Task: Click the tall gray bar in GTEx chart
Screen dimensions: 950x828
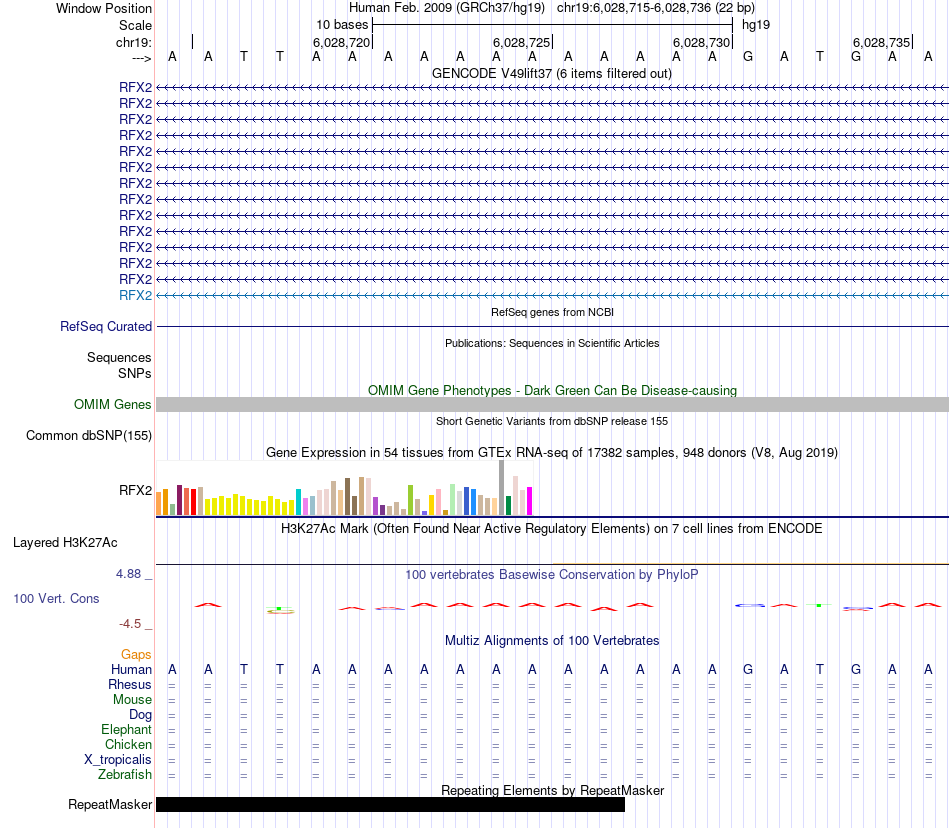Action: [502, 488]
